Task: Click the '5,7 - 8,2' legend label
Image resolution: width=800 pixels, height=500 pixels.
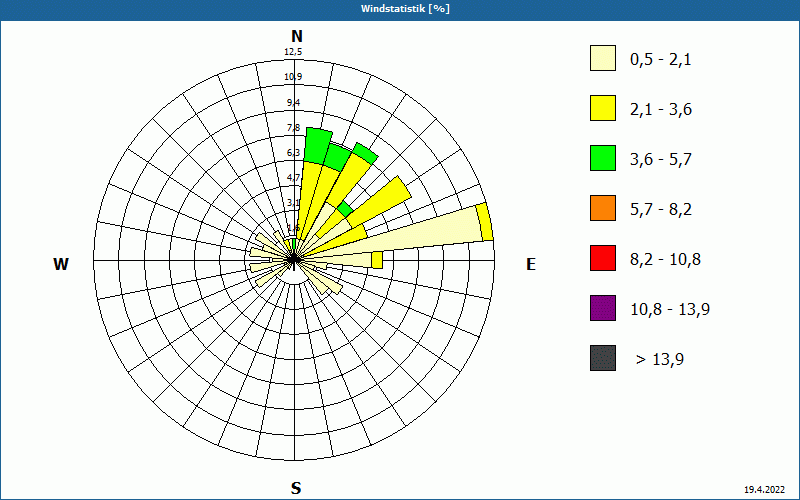Action: (661, 210)
